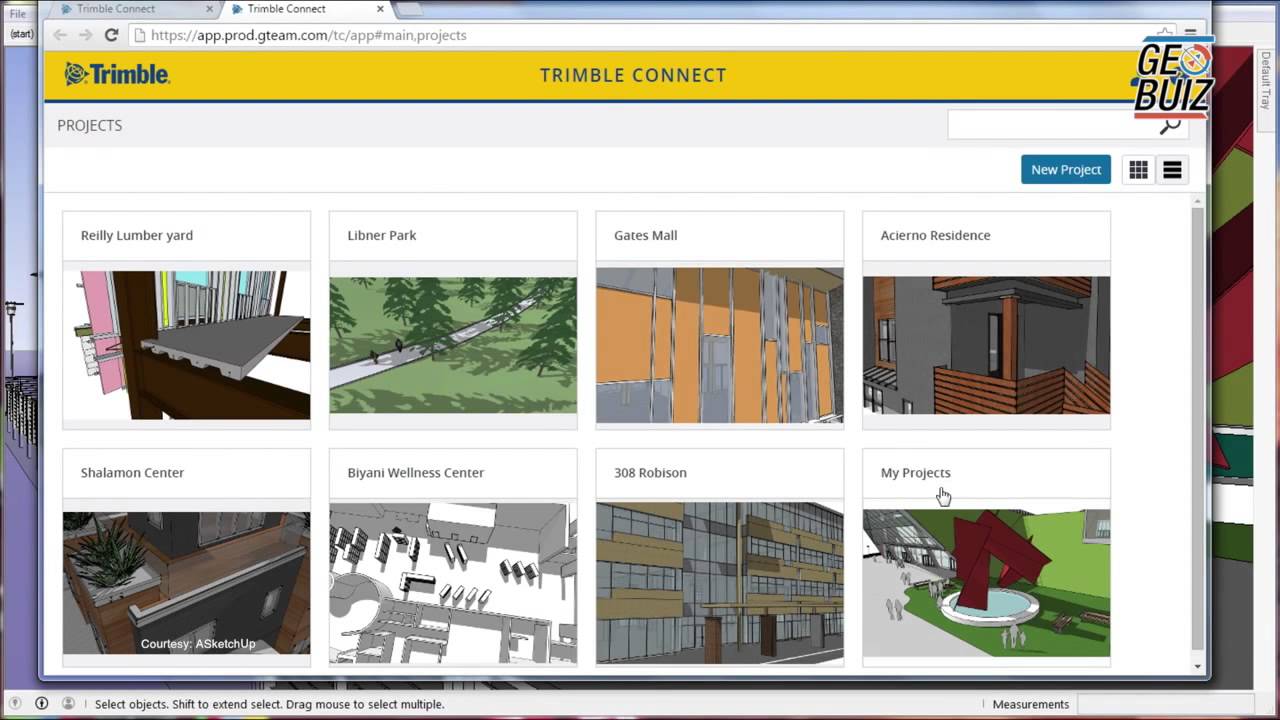This screenshot has width=1280, height=720.
Task: Go back with the browser back arrow
Action: click(x=60, y=35)
